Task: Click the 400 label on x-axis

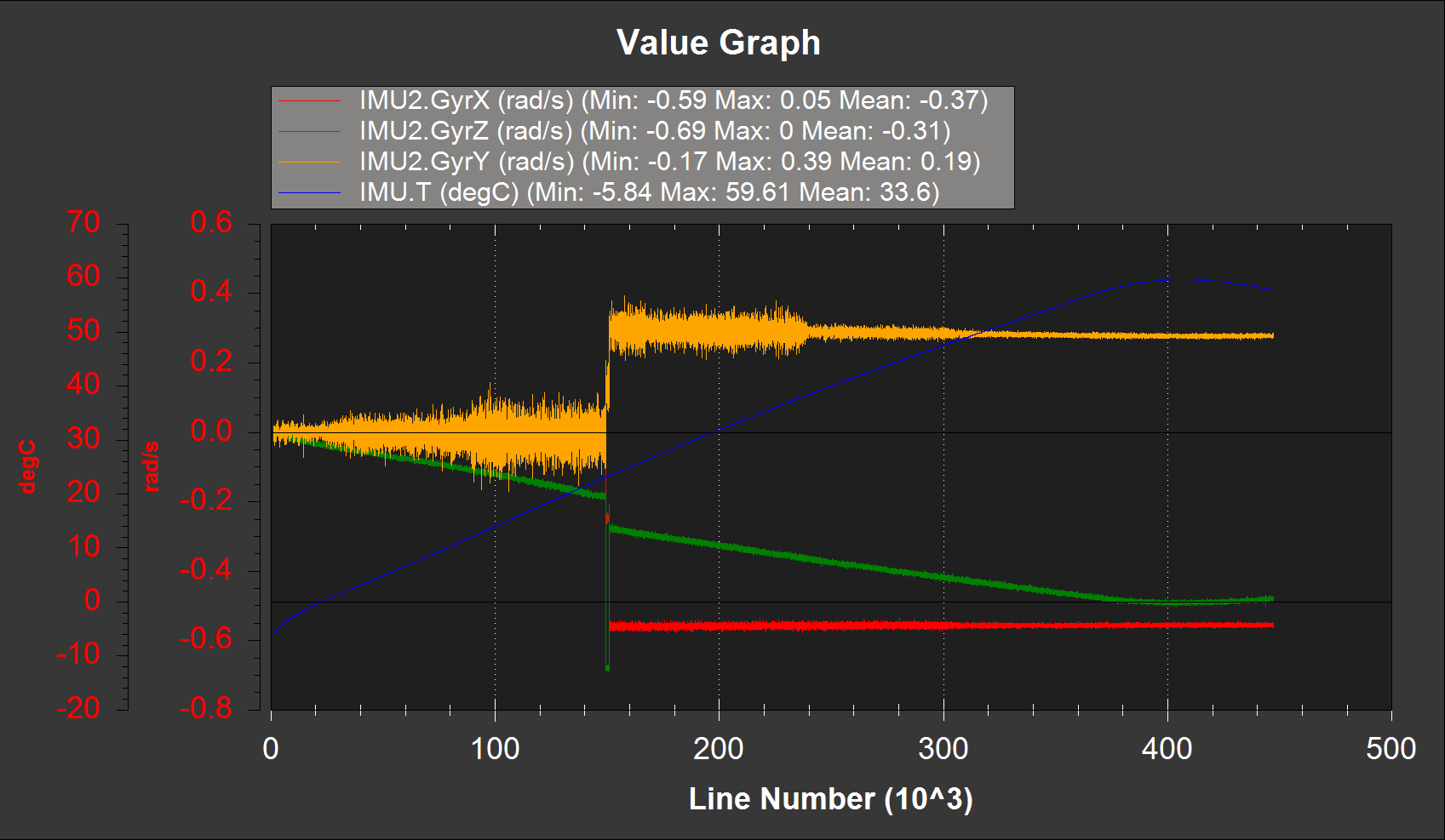Action: pyautogui.click(x=1167, y=749)
